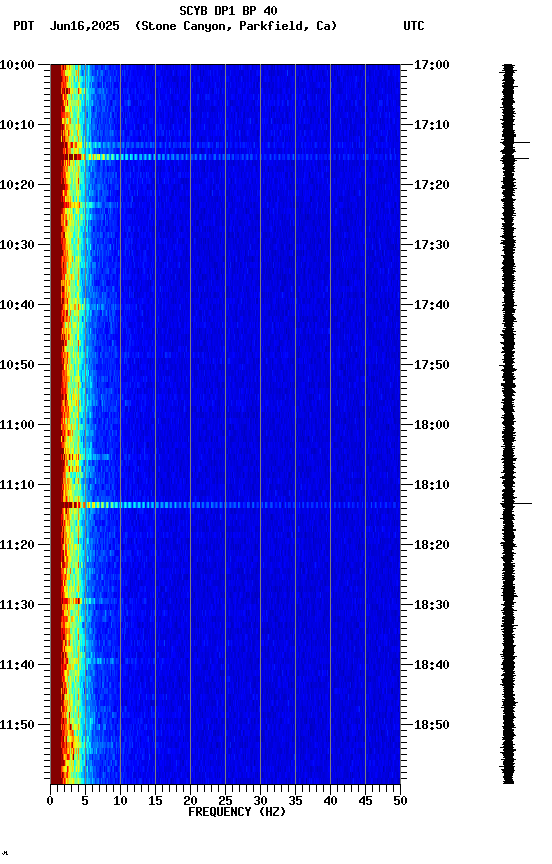Image resolution: width=552 pixels, height=864 pixels.
Task: Click the UTC time label 17:30
Action: click(x=432, y=245)
